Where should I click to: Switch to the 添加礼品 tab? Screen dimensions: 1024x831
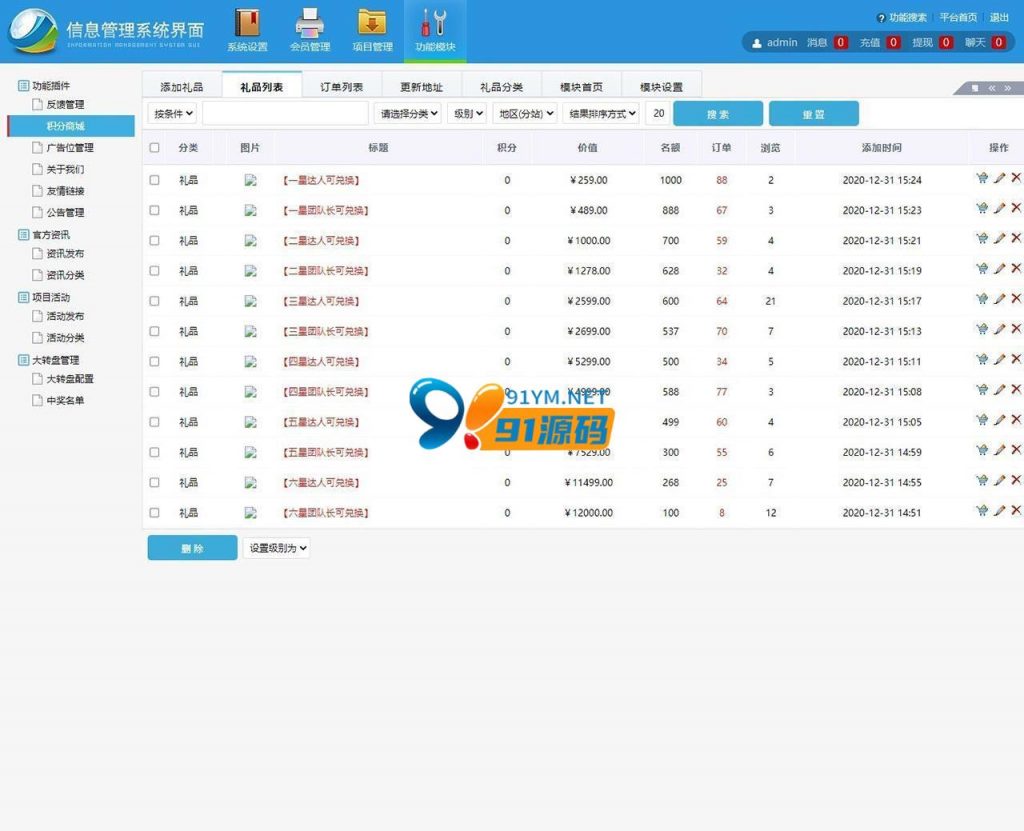coord(182,87)
